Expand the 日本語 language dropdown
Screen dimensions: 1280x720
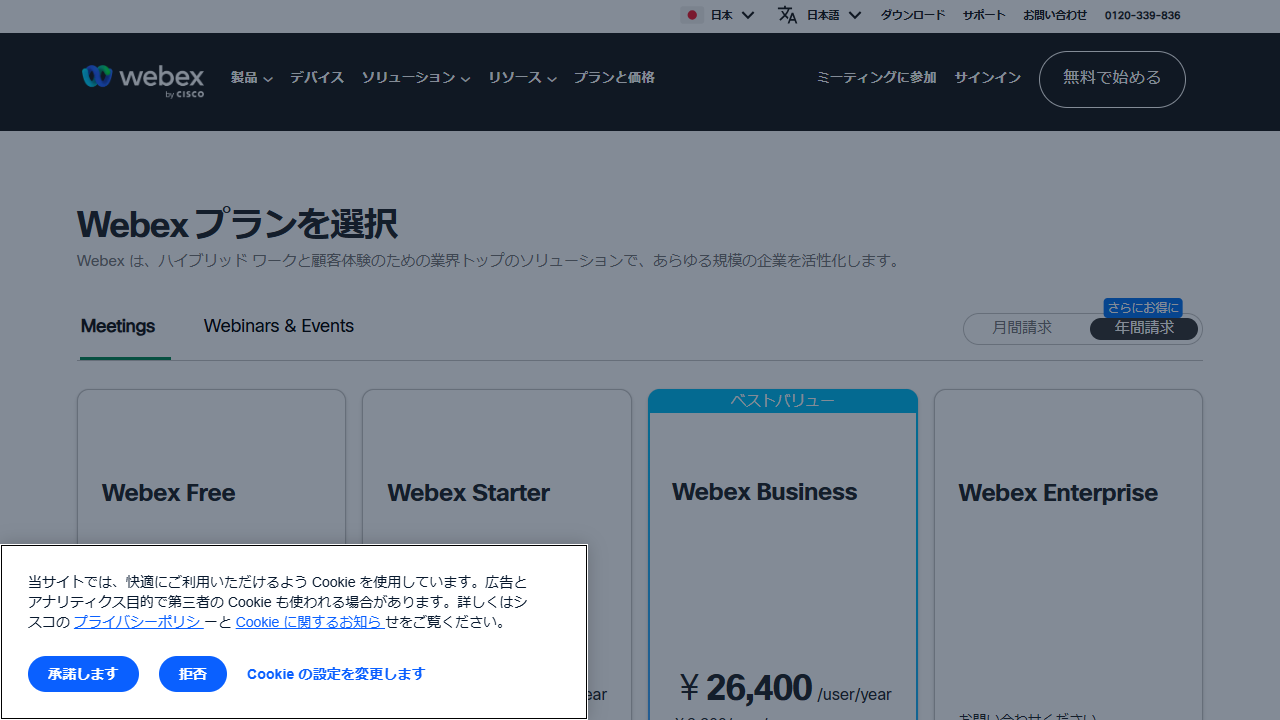834,15
